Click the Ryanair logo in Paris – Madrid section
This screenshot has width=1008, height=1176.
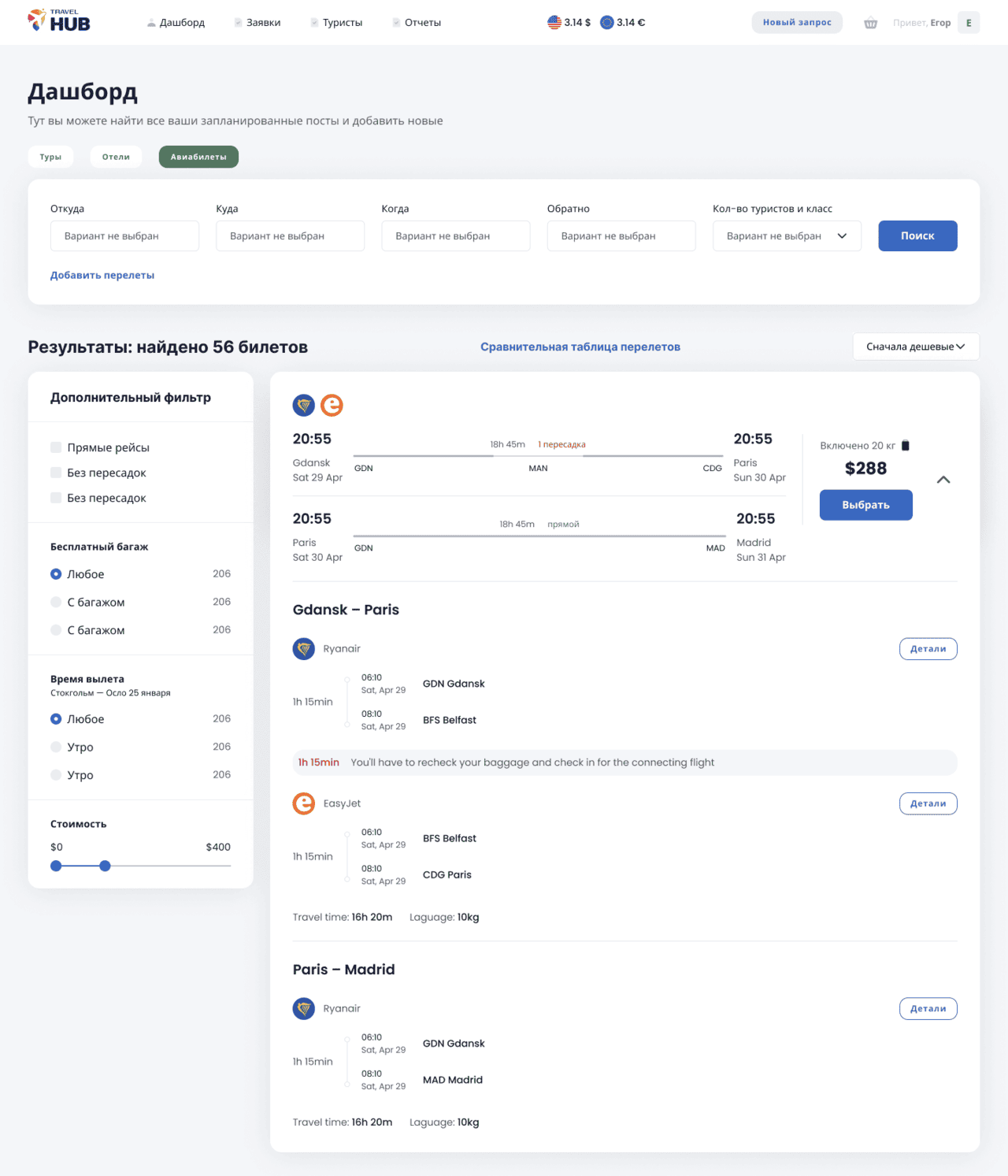(304, 1008)
